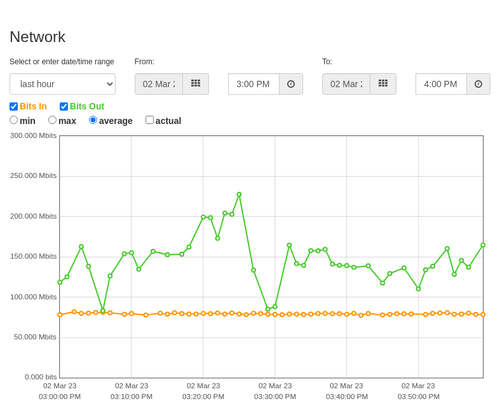Click the last green data point on chart
The width and height of the screenshot is (500, 403).
point(483,245)
